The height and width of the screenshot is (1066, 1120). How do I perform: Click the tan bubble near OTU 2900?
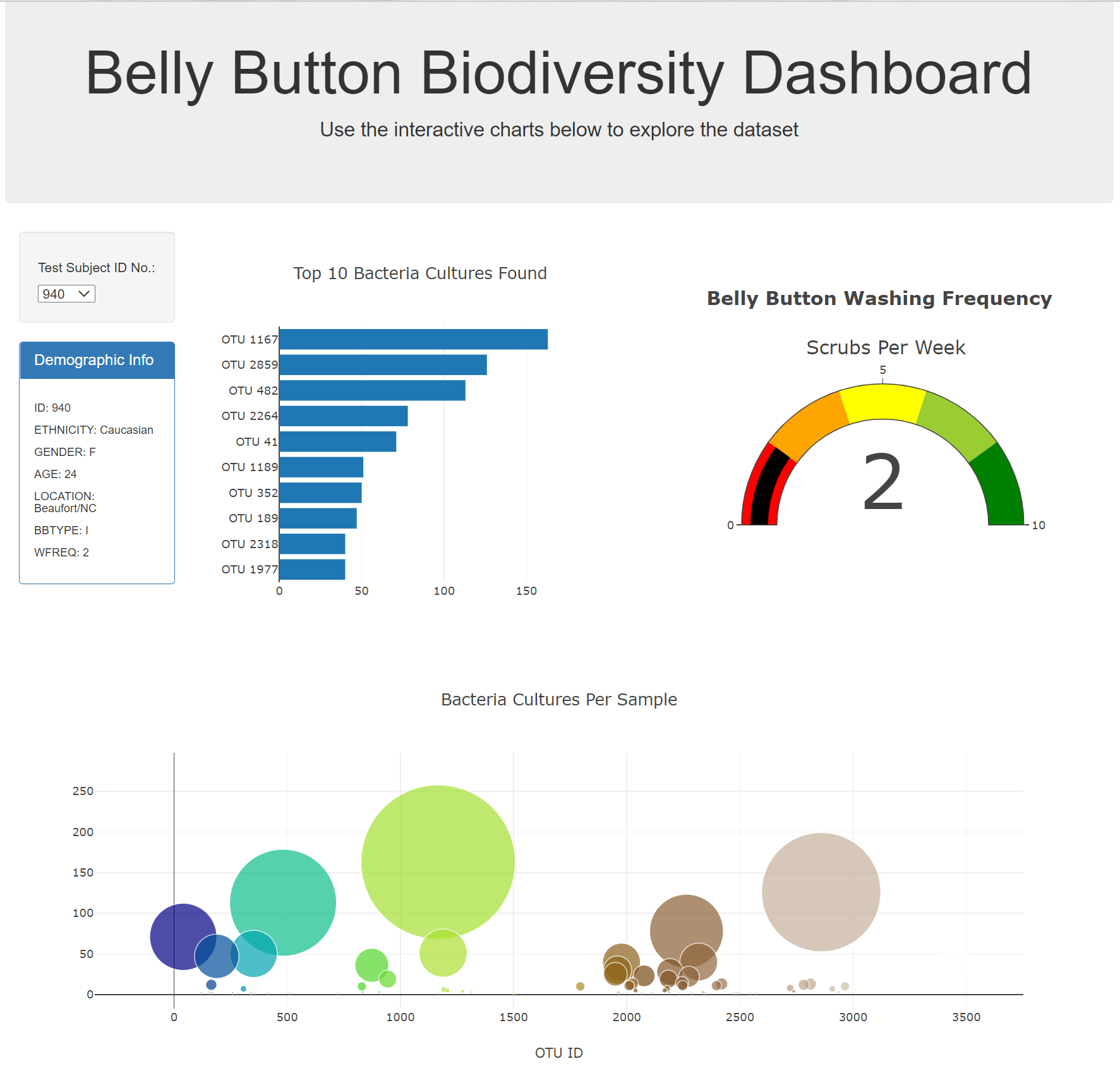[820, 891]
